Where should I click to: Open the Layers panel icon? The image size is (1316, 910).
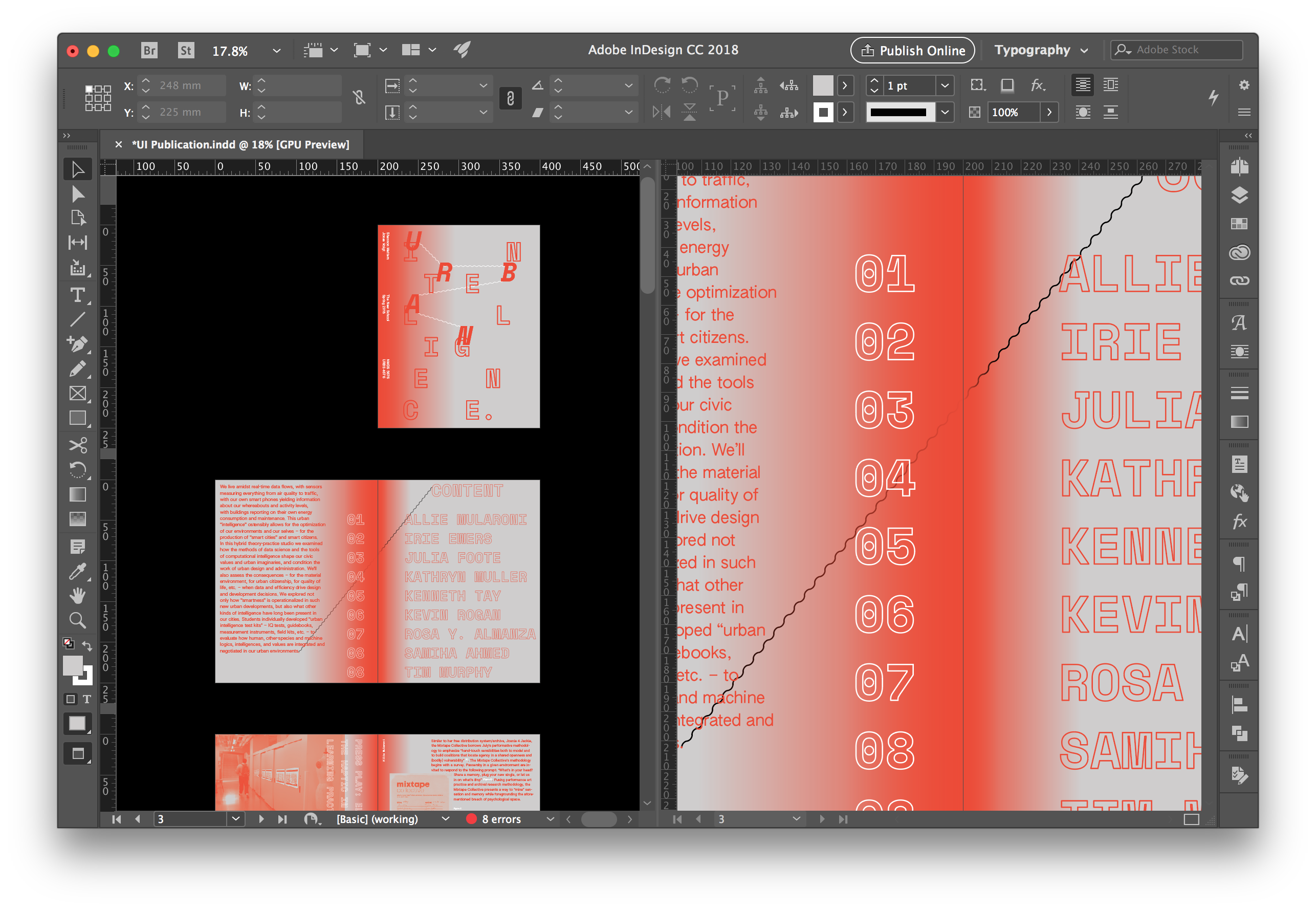(x=1239, y=196)
